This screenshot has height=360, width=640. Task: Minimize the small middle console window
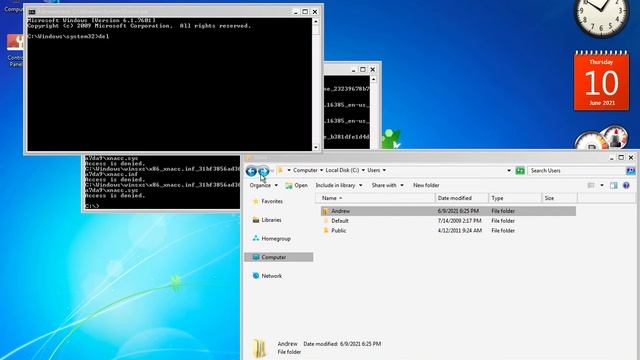(x=353, y=70)
